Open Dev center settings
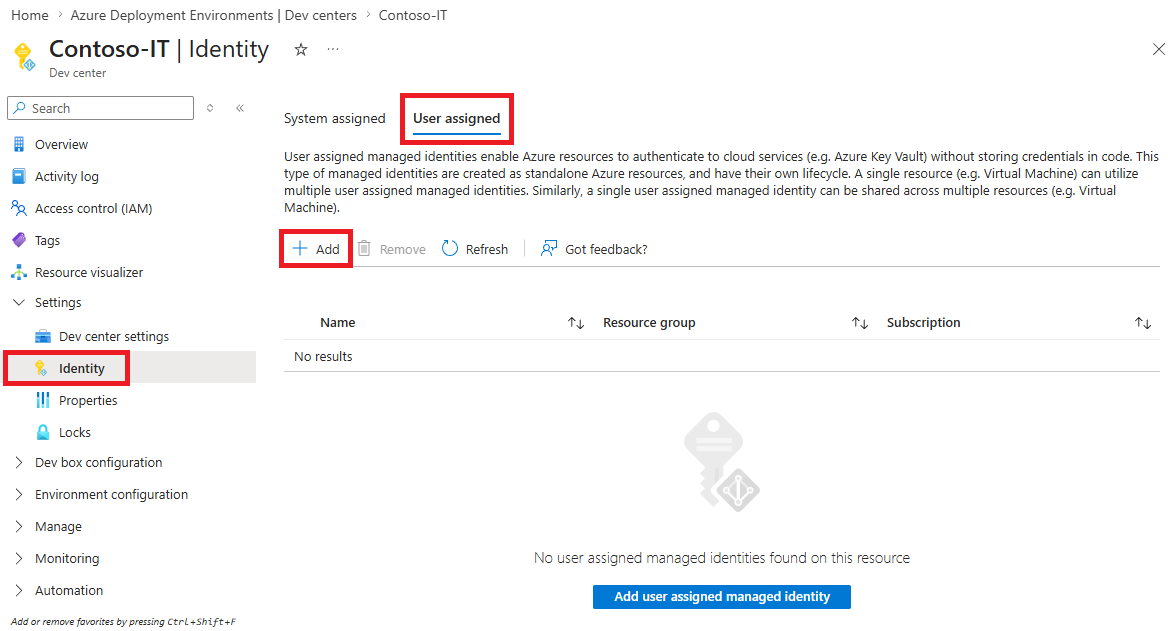1168x631 pixels. point(114,337)
